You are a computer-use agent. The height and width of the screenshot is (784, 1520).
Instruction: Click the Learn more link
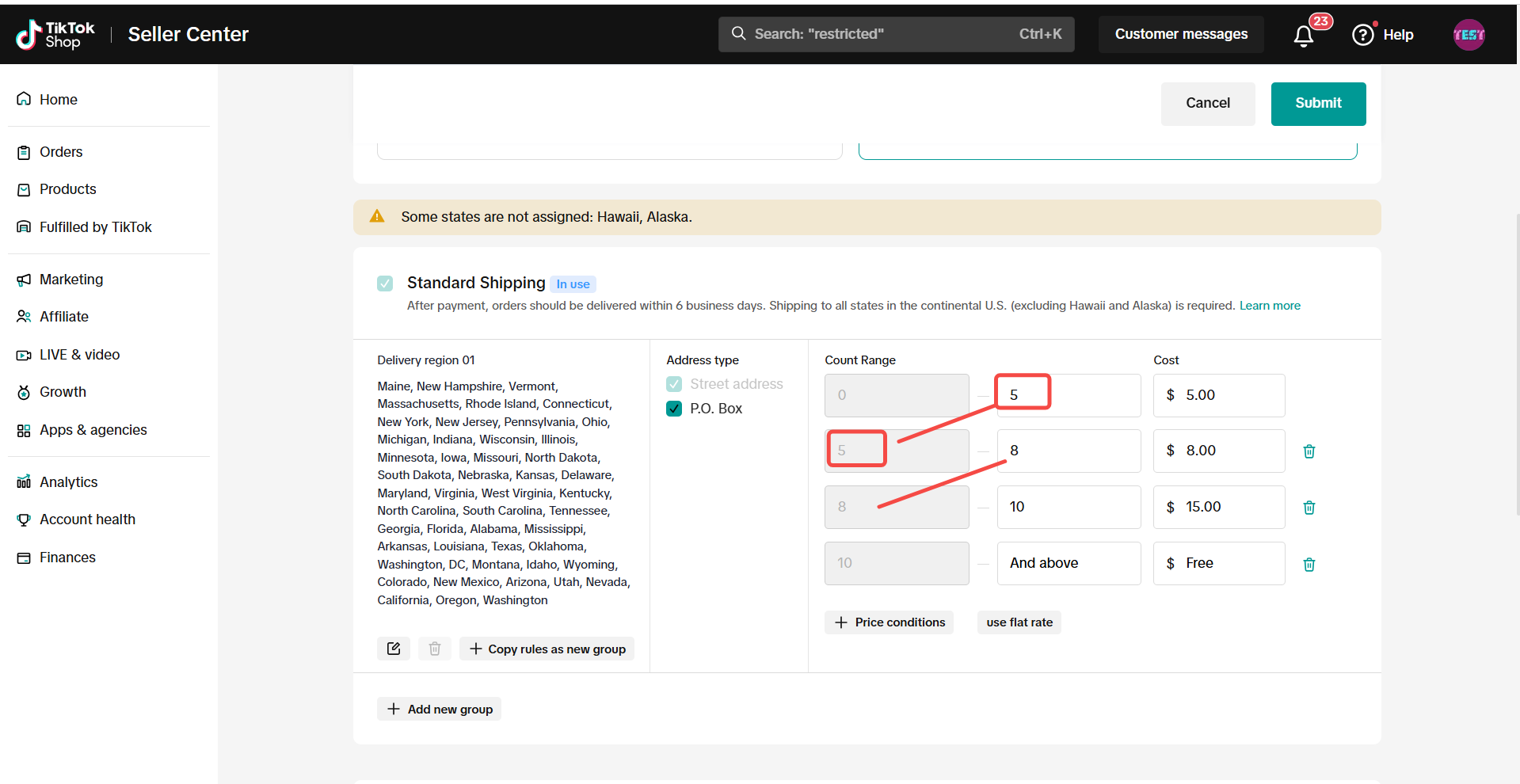pos(1269,306)
